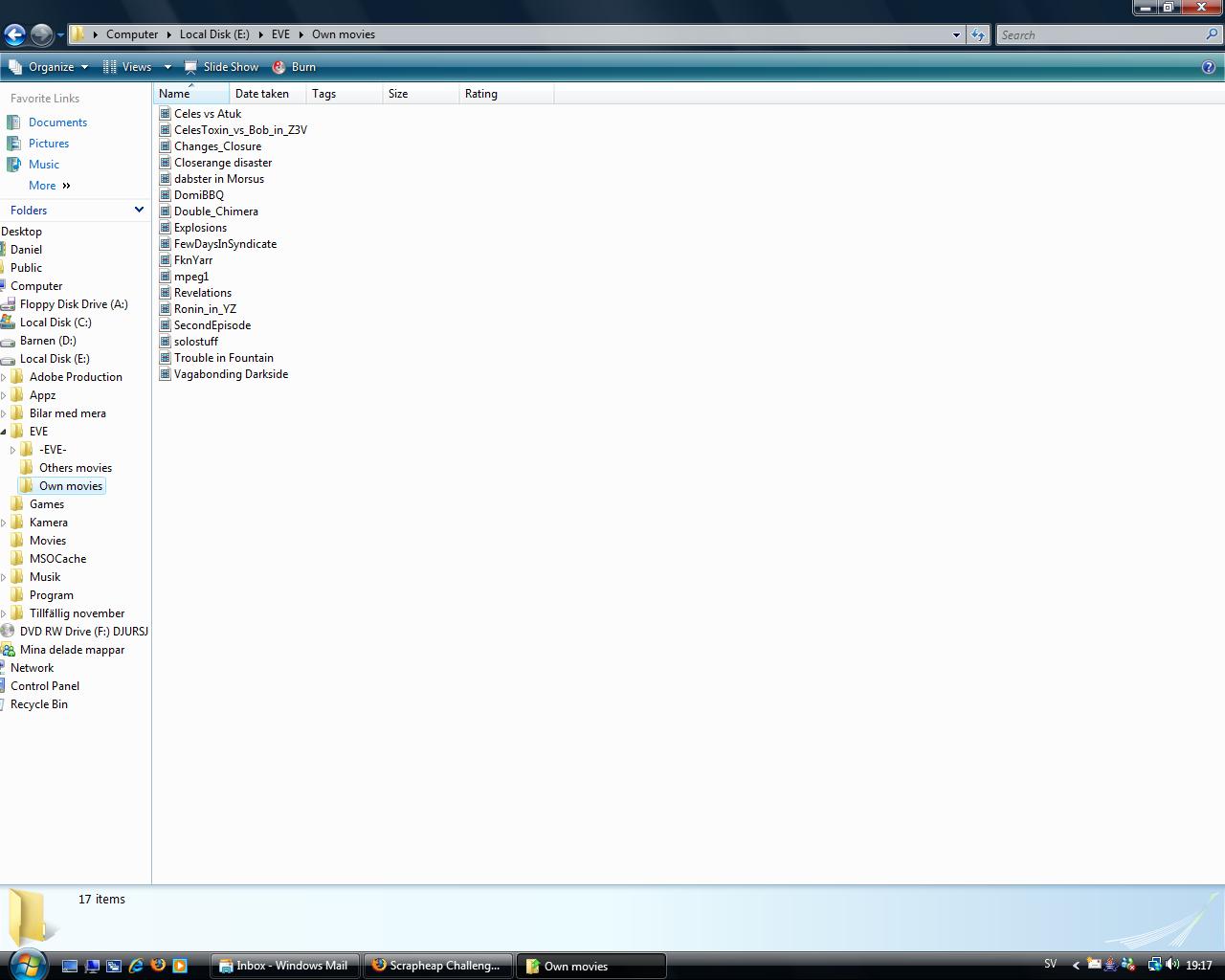Click the volume speaker tray icon
This screenshot has height=980, width=1225.
coord(1172,965)
